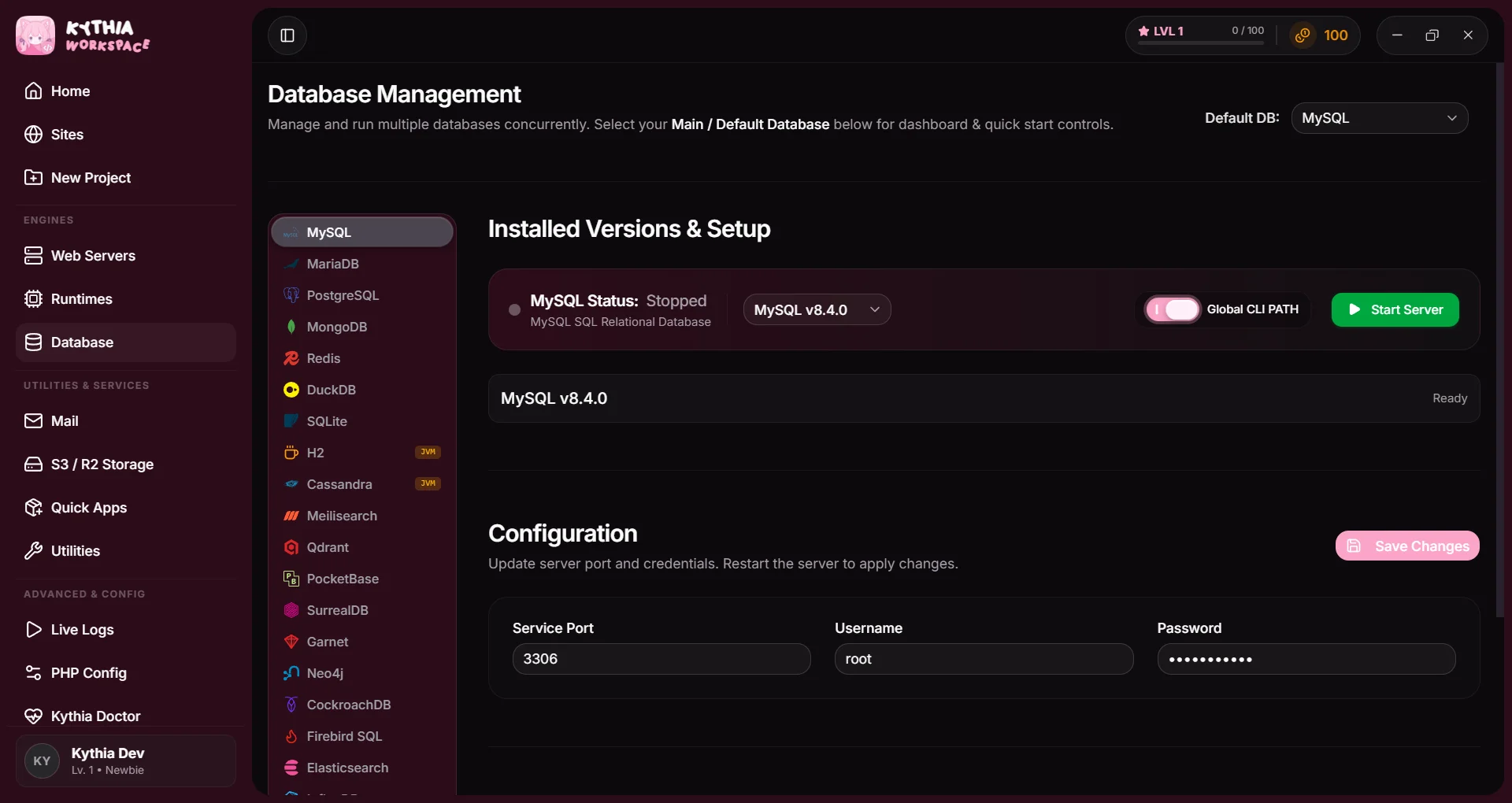
Task: Click the Firebird SQL flame icon
Action: (291, 736)
